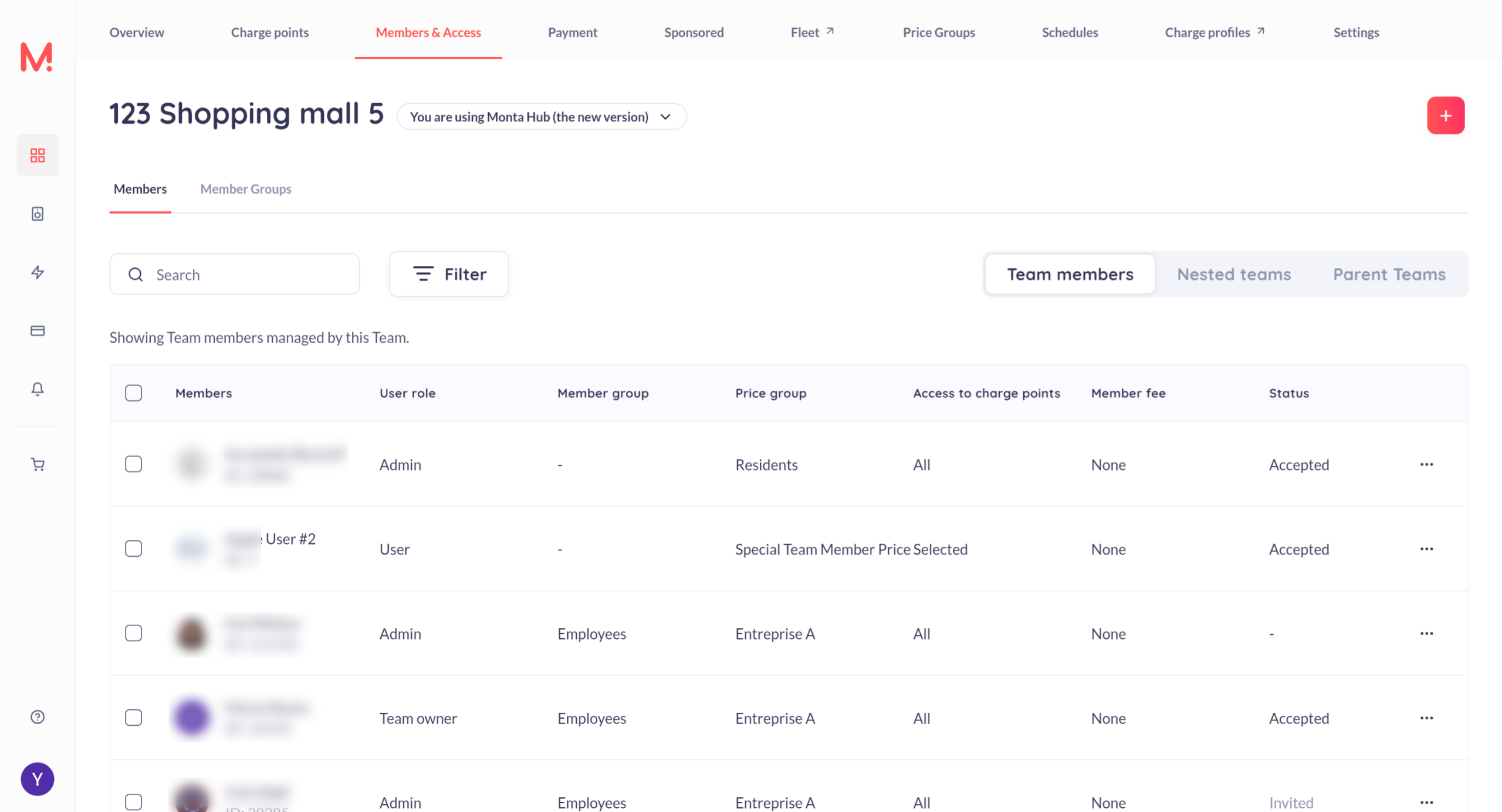
Task: Switch to the Member Groups tab
Action: 245,189
